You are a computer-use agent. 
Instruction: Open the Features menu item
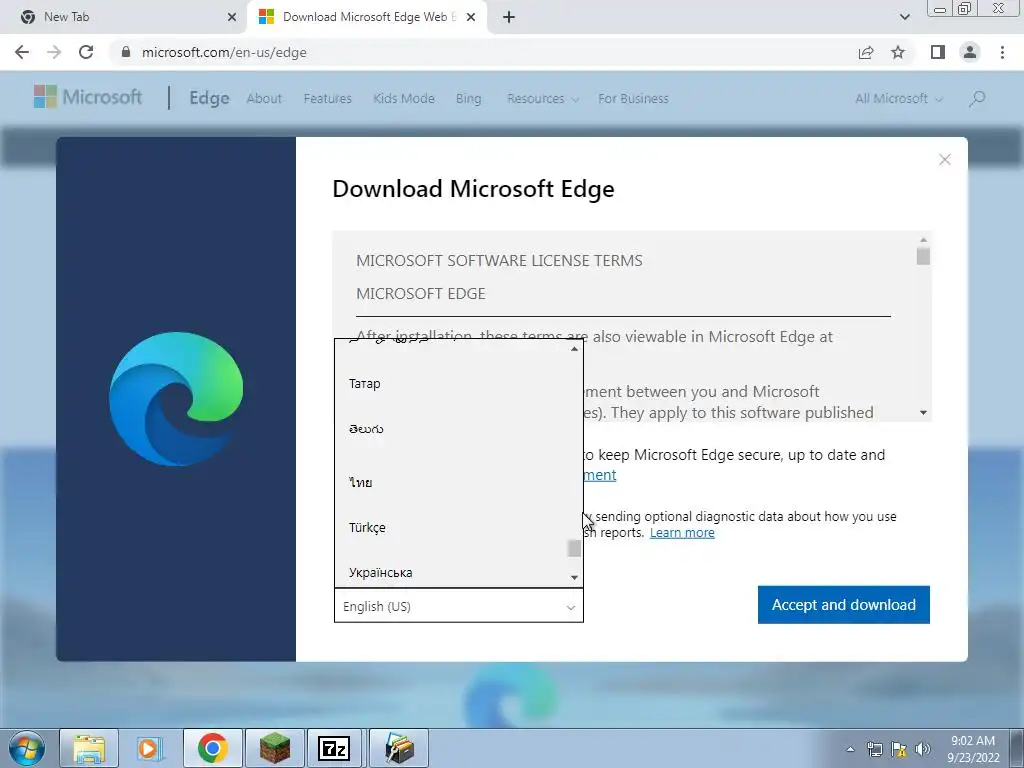[x=327, y=99]
